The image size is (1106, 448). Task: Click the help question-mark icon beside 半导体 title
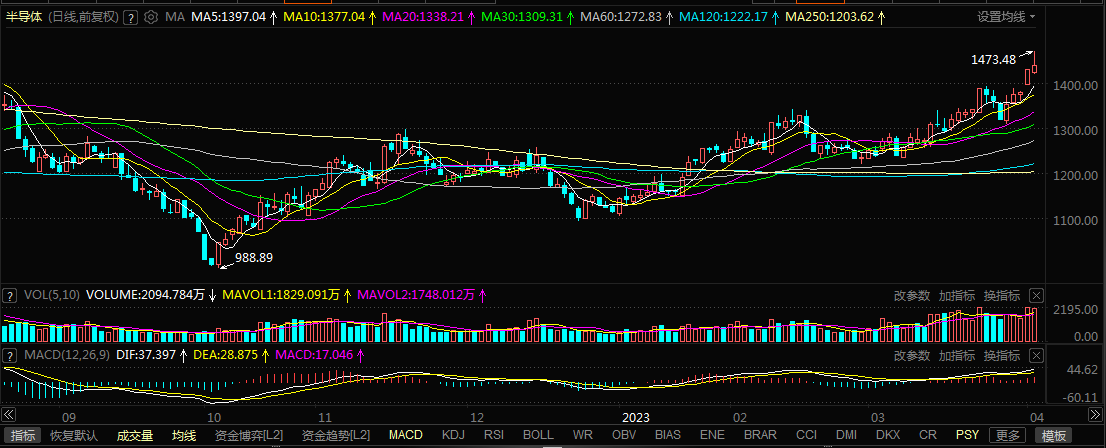(129, 17)
